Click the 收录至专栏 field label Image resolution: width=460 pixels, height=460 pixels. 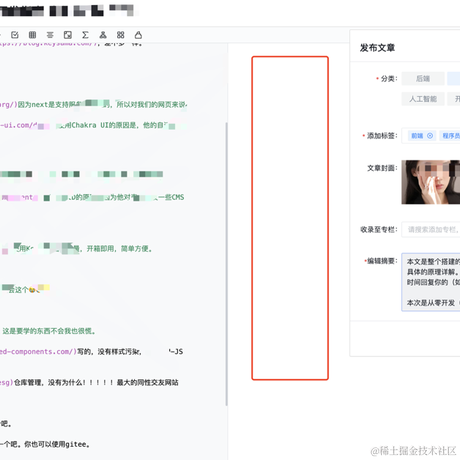click(x=379, y=229)
